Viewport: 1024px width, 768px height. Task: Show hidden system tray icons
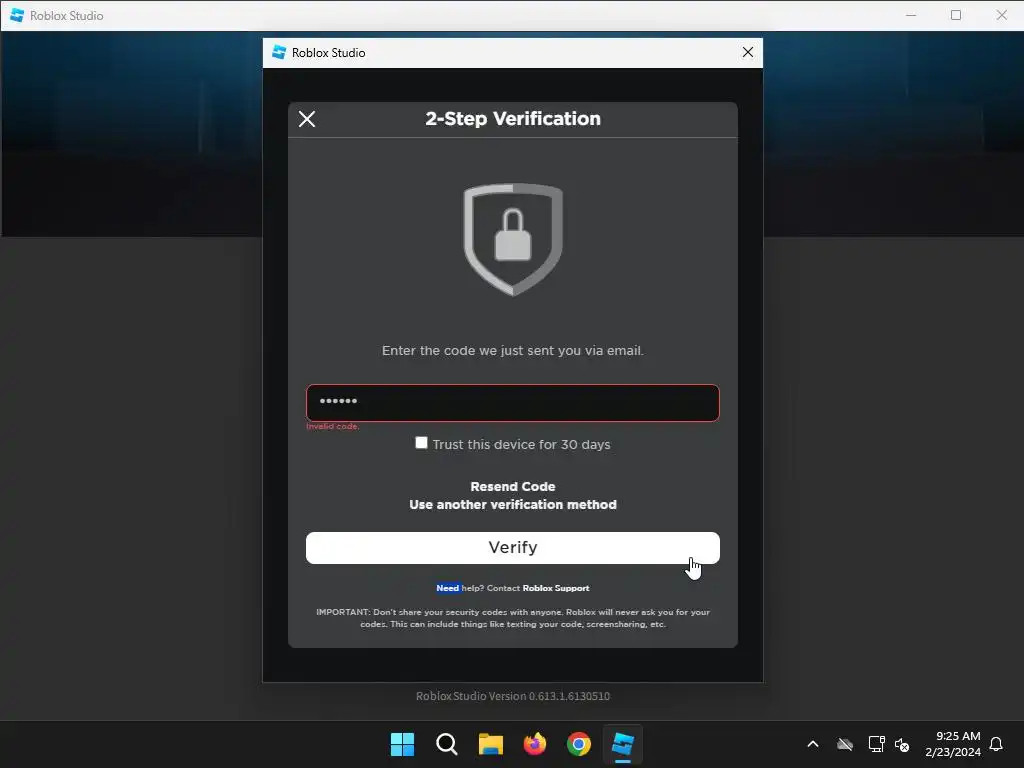point(813,744)
